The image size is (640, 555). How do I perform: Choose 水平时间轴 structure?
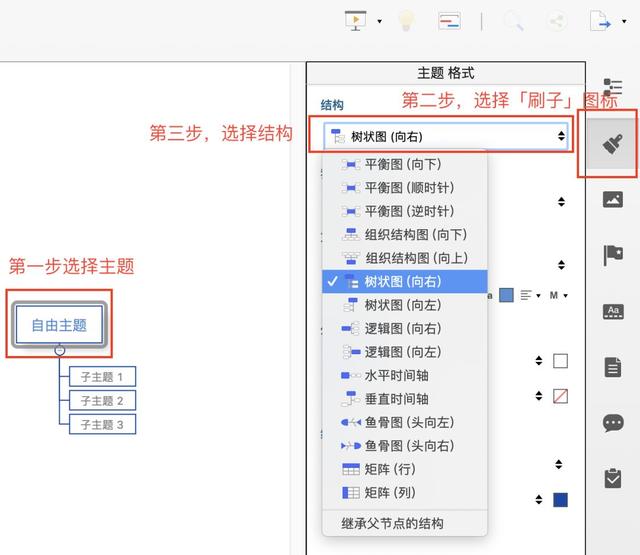405,375
